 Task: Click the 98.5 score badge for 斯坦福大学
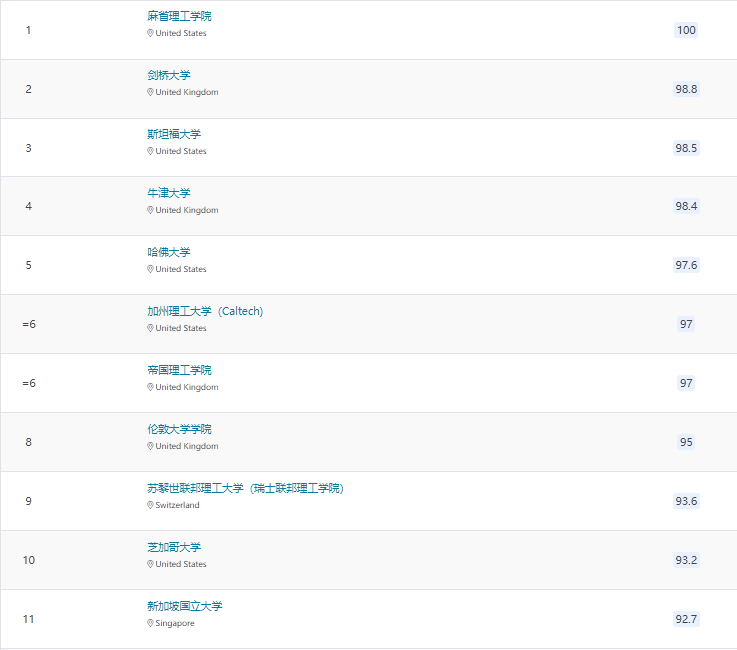click(x=686, y=148)
